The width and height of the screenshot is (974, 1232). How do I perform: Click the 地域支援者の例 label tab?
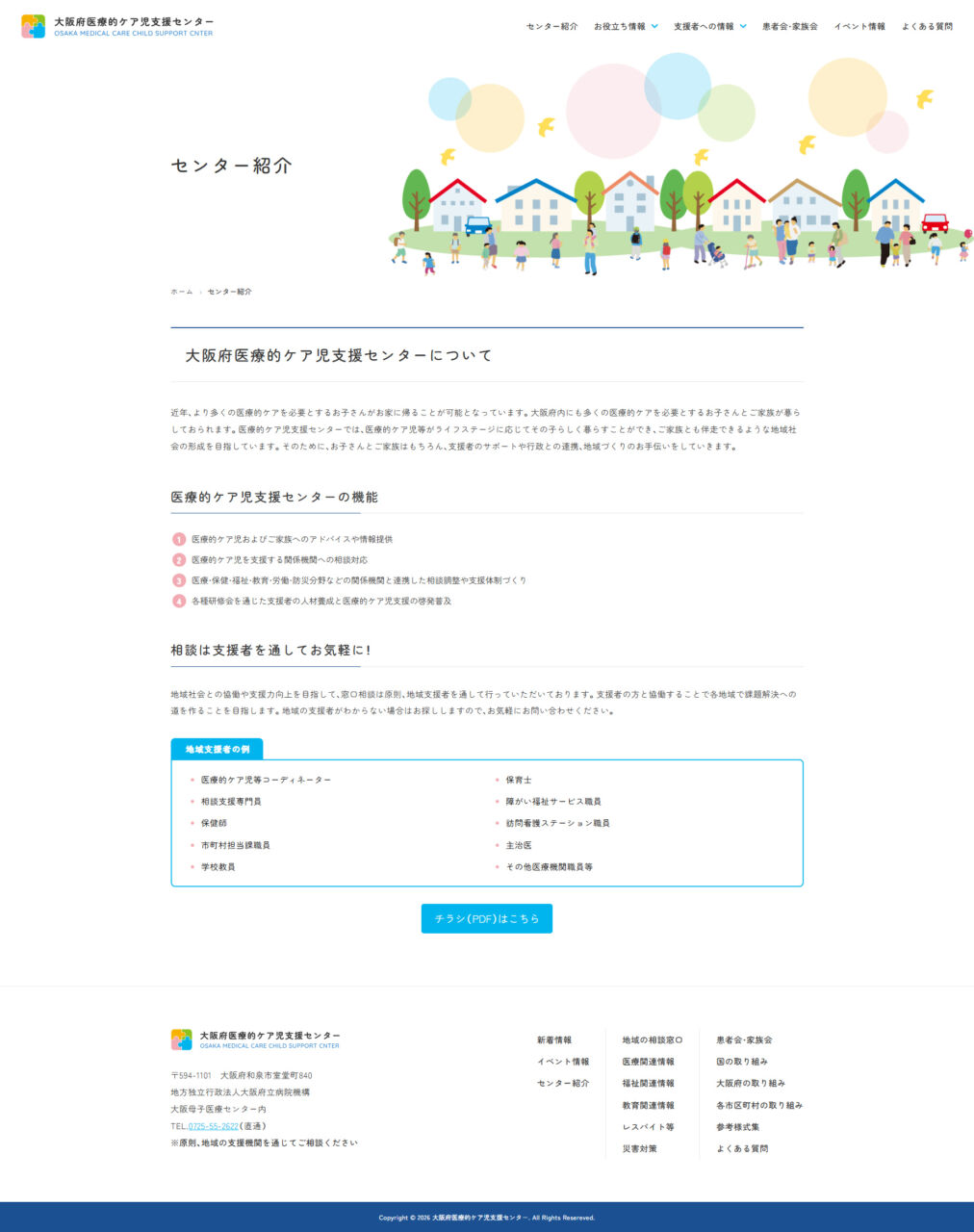click(218, 749)
